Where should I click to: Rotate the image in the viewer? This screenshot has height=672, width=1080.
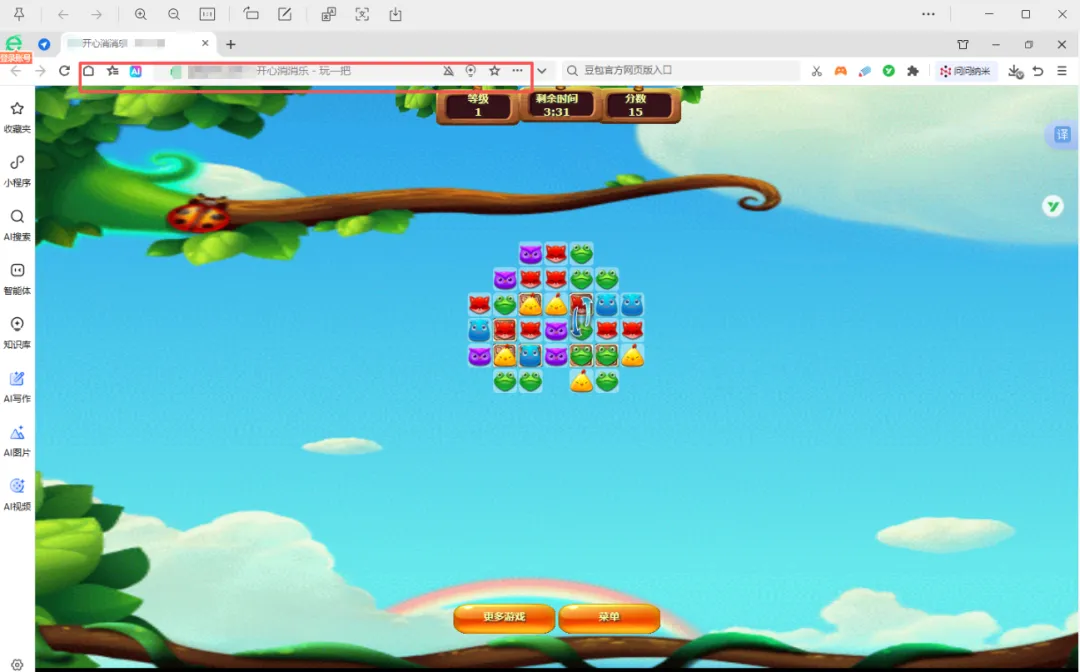point(251,14)
